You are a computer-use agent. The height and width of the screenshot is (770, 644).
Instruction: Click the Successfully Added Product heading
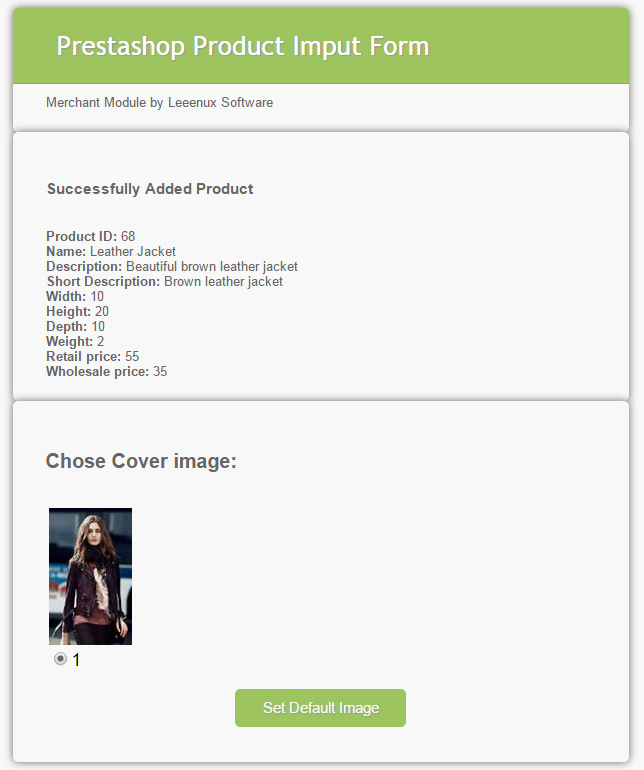(150, 189)
